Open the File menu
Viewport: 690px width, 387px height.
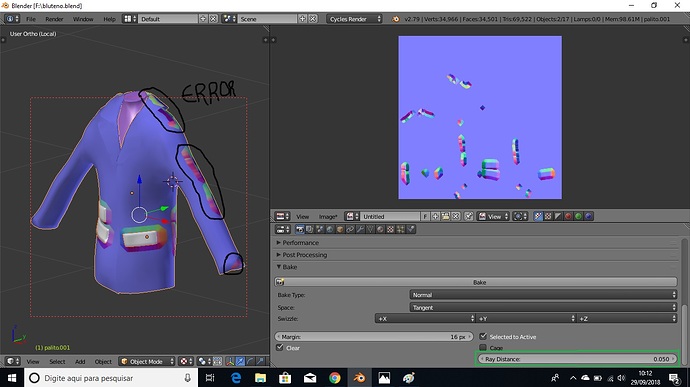tap(31, 19)
